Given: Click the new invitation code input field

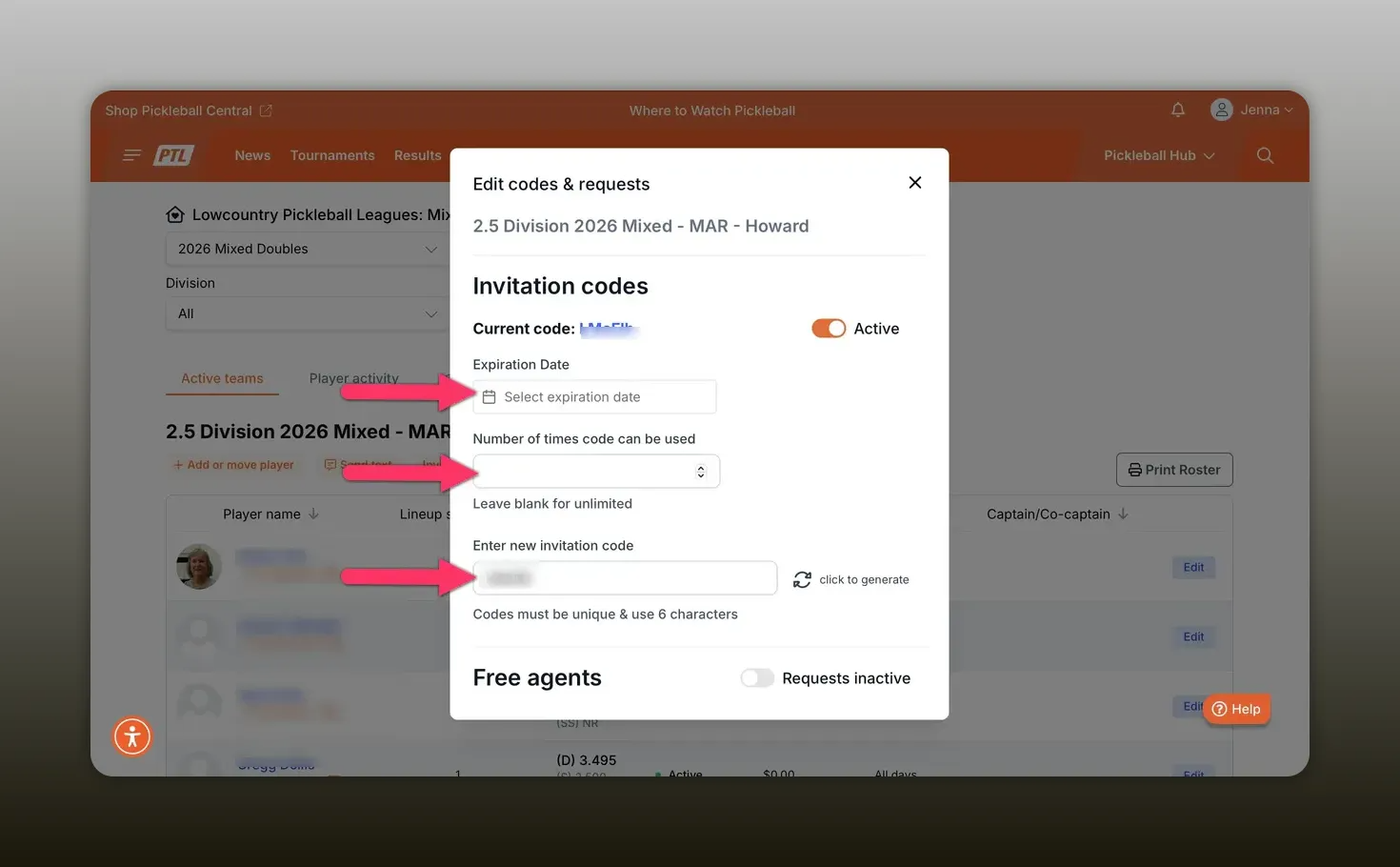Looking at the screenshot, I should (624, 577).
